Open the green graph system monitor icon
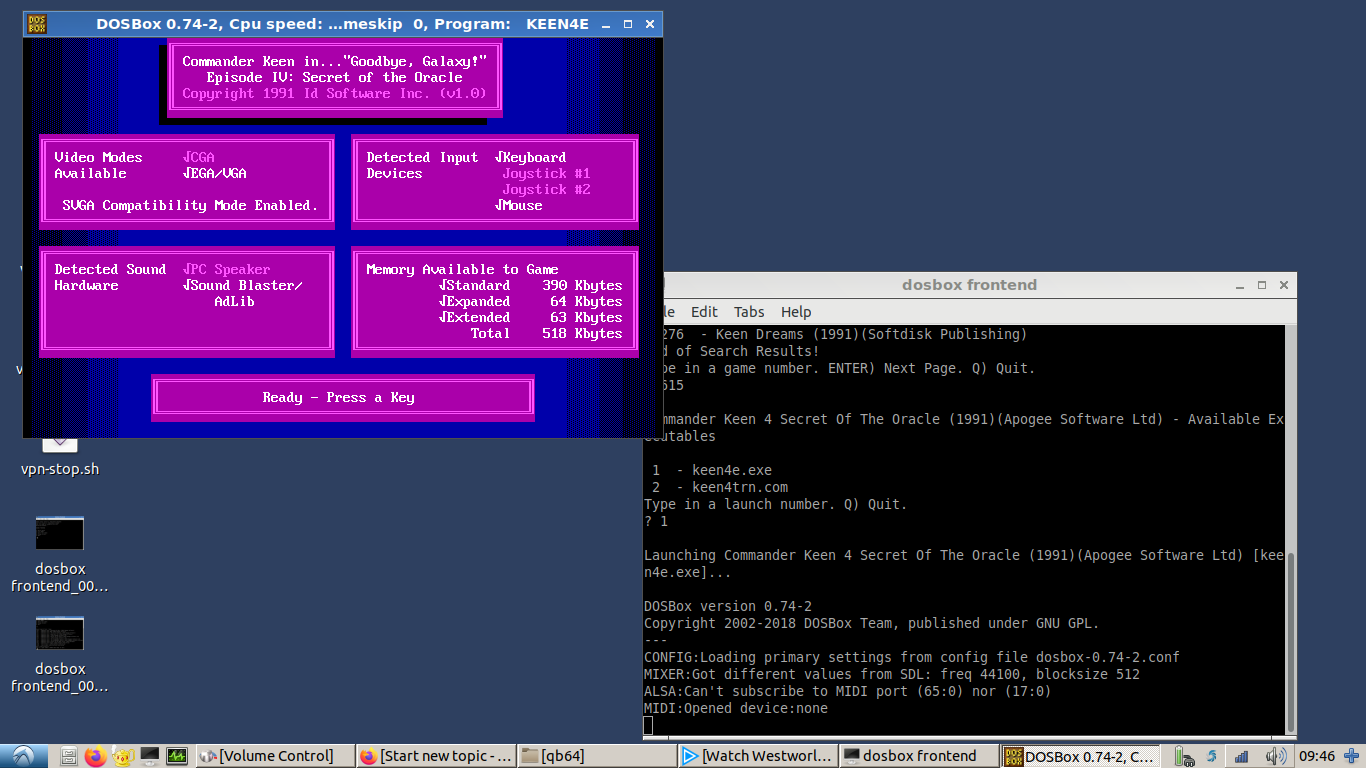Viewport: 1366px width, 768px height. pos(177,756)
